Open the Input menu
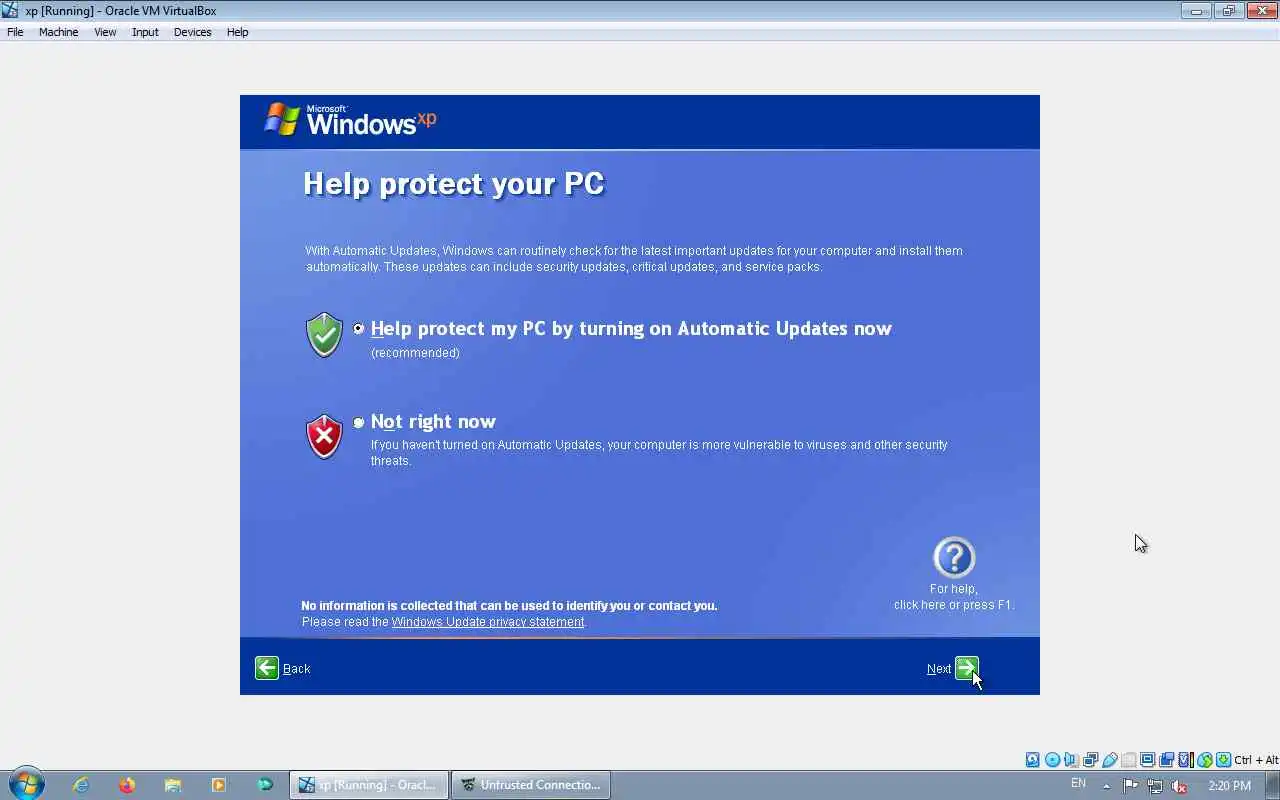Image resolution: width=1280 pixels, height=800 pixels. 145,32
